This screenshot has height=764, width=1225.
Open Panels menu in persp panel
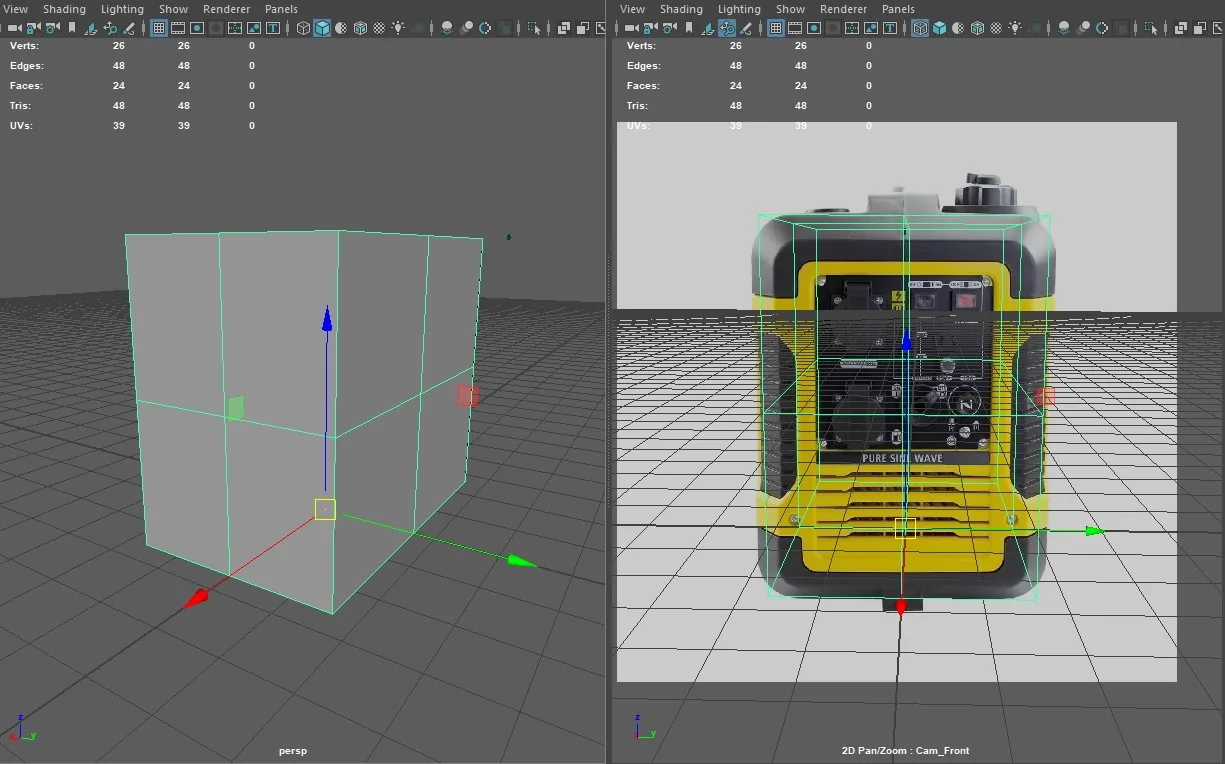point(281,9)
